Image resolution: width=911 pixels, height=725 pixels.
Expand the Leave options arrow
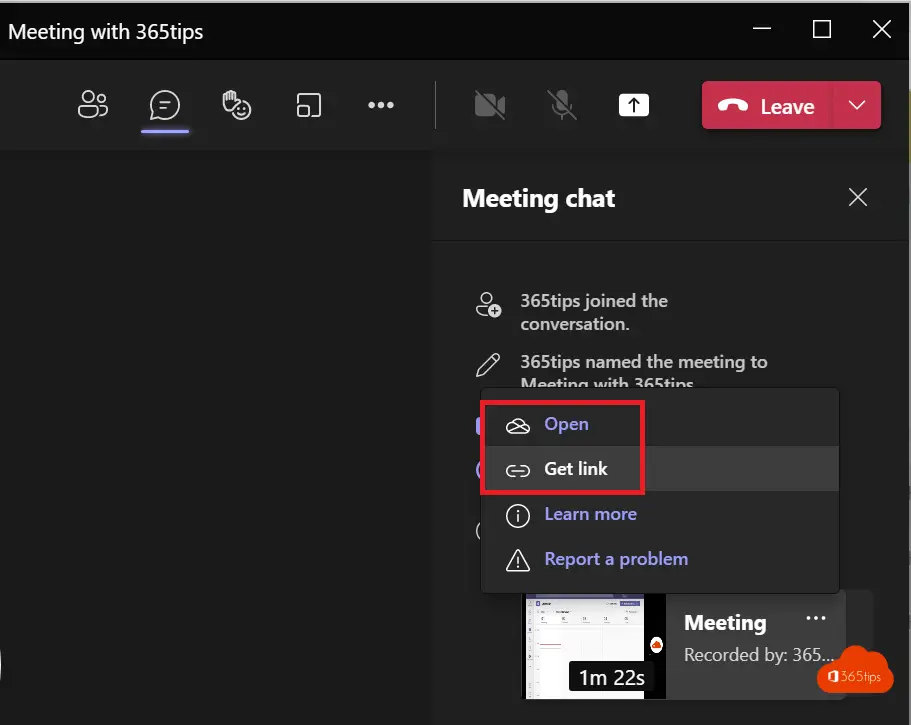click(857, 106)
